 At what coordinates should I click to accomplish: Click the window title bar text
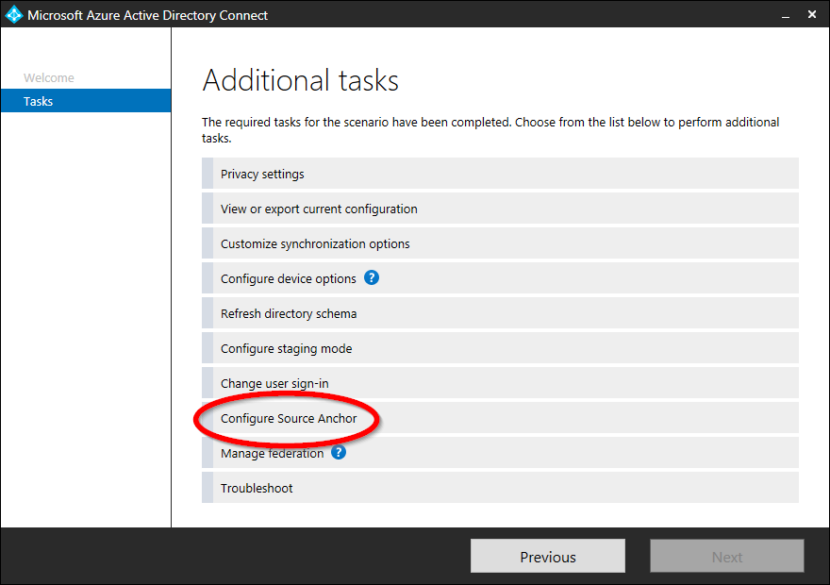pos(147,15)
